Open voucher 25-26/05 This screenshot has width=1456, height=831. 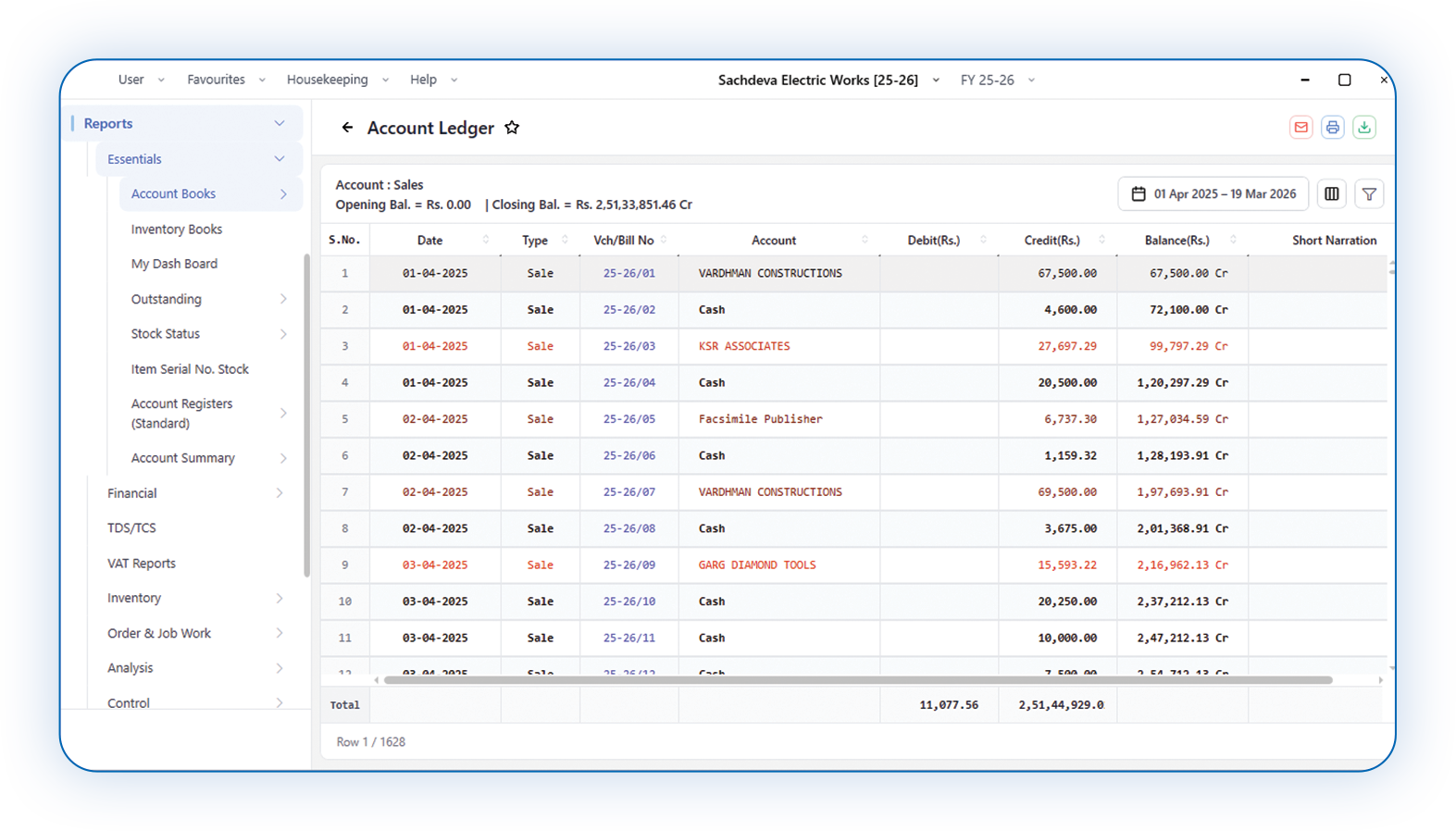pos(628,419)
